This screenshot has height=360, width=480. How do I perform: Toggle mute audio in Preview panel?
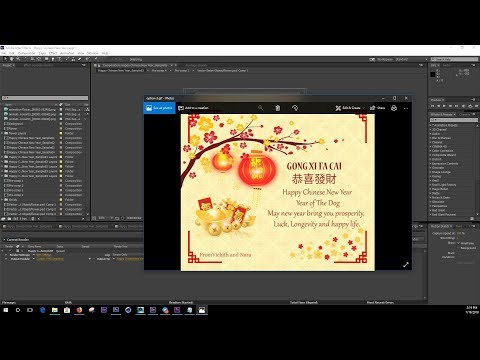point(463,106)
